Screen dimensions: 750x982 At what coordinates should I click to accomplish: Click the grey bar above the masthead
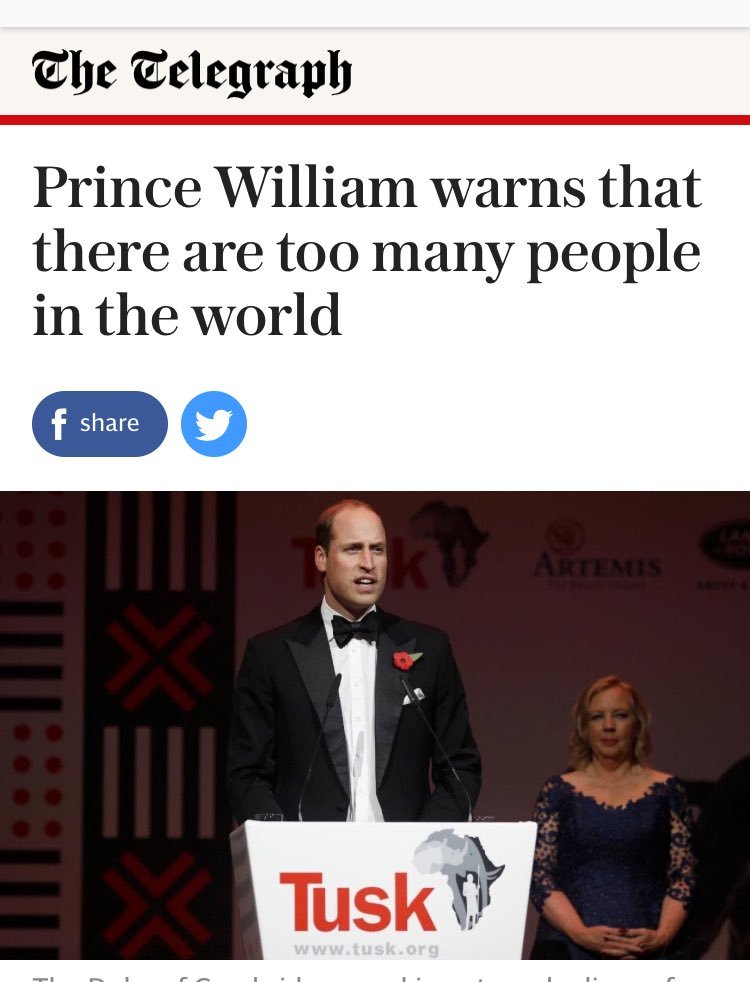[375, 13]
